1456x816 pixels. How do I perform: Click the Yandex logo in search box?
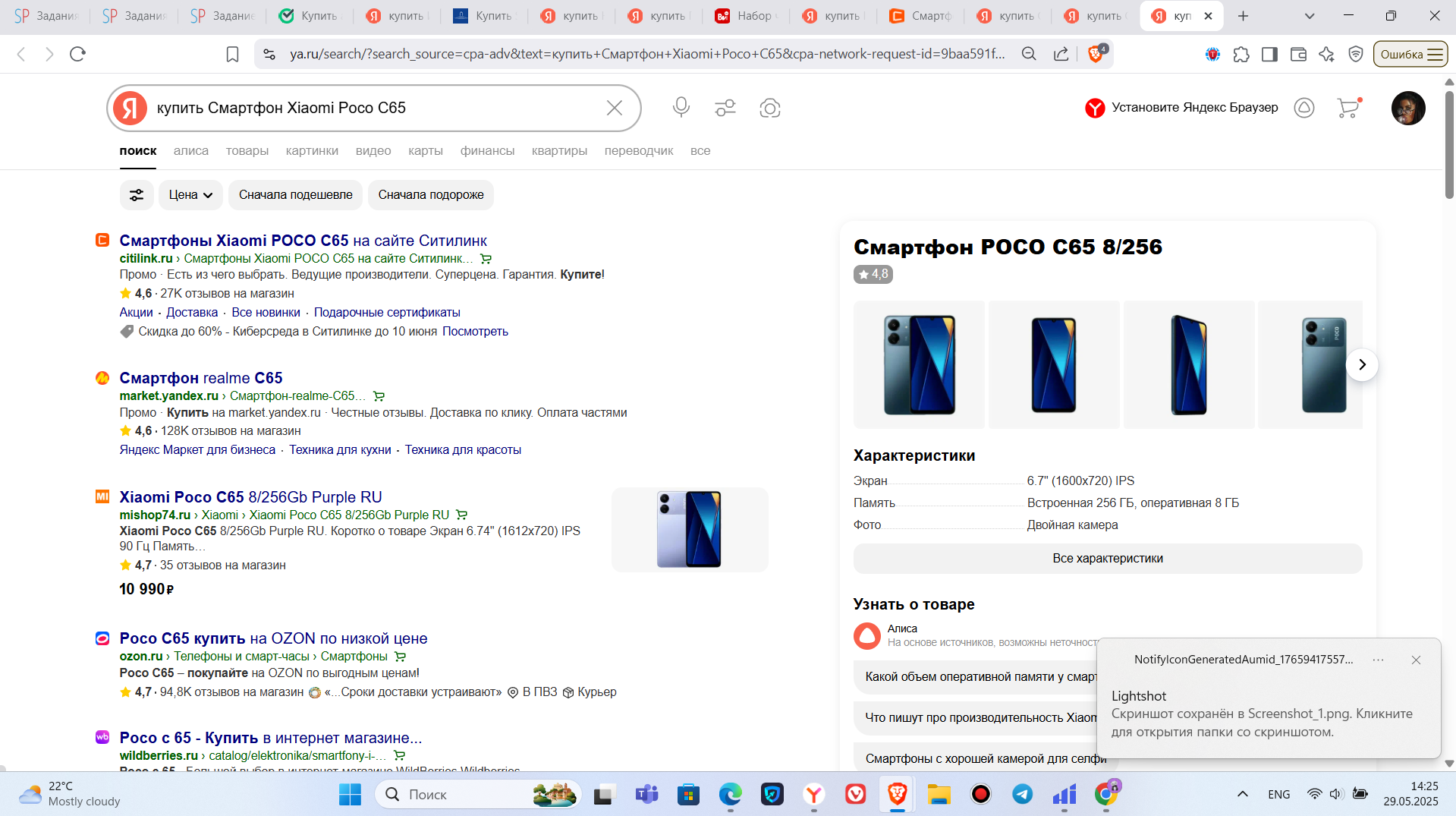[x=131, y=108]
